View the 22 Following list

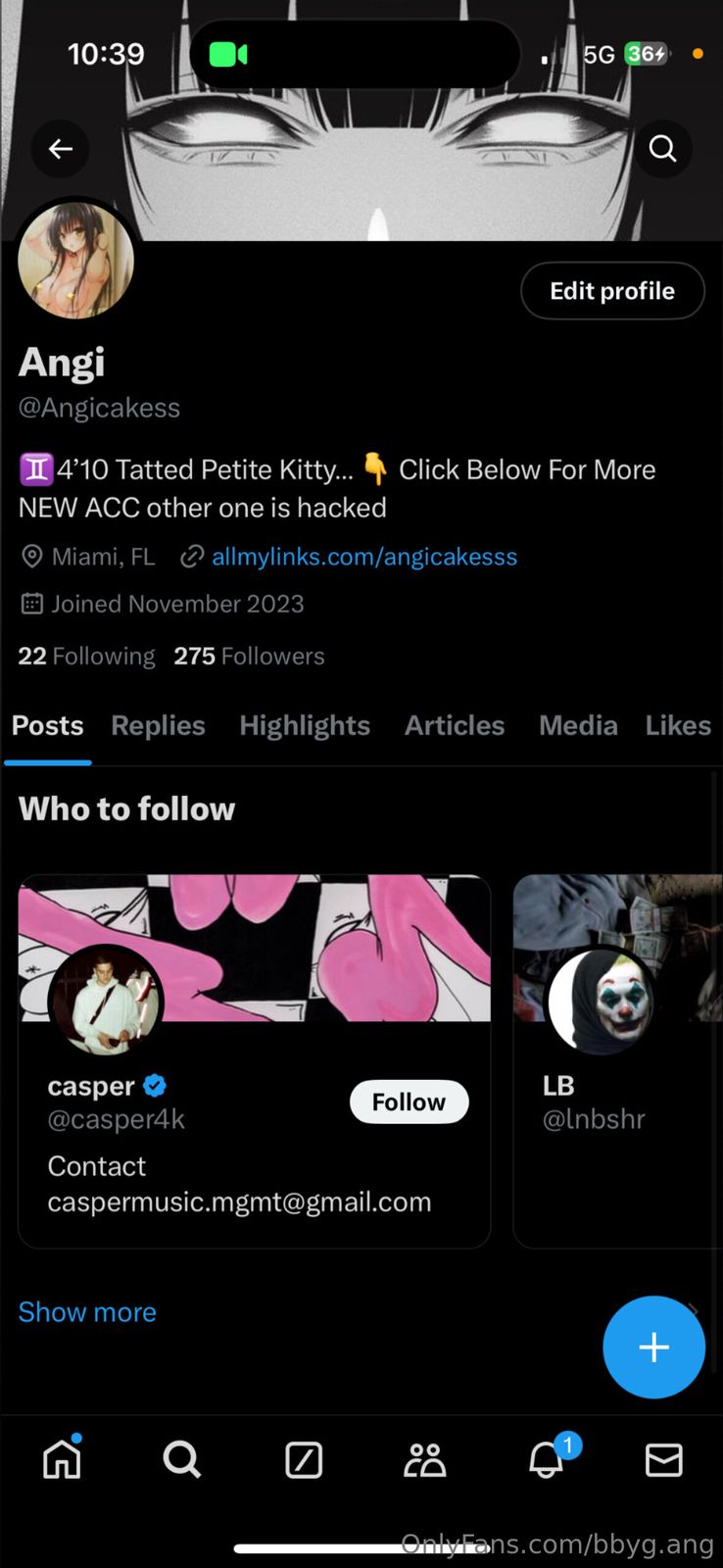[x=86, y=656]
